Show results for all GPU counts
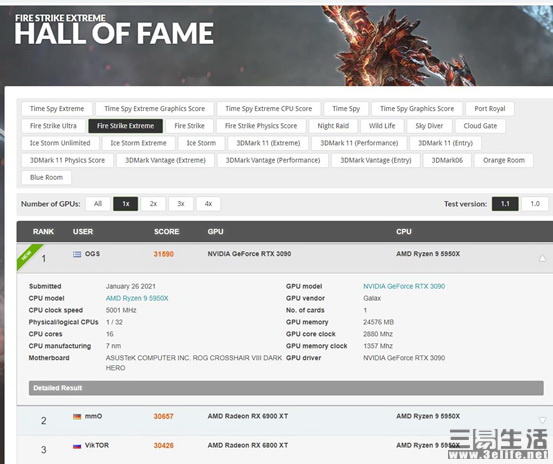The image size is (553, 464). point(98,204)
